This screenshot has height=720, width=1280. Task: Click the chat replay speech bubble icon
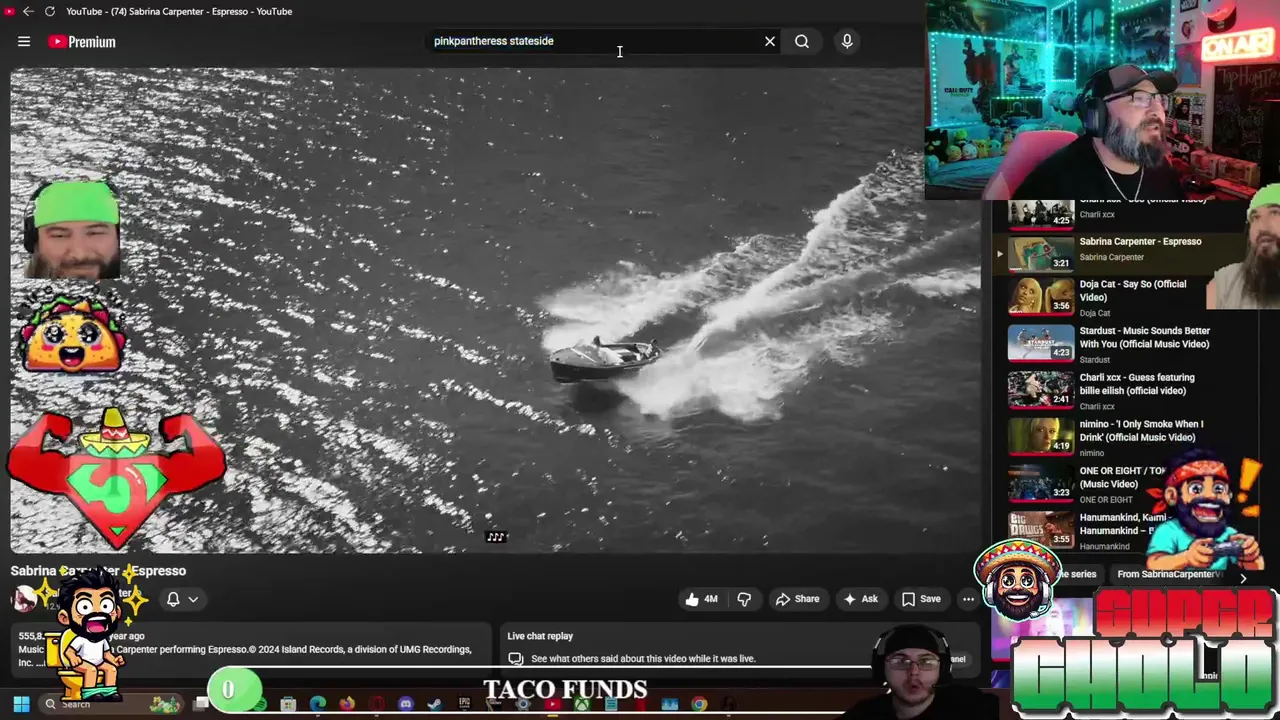[516, 659]
